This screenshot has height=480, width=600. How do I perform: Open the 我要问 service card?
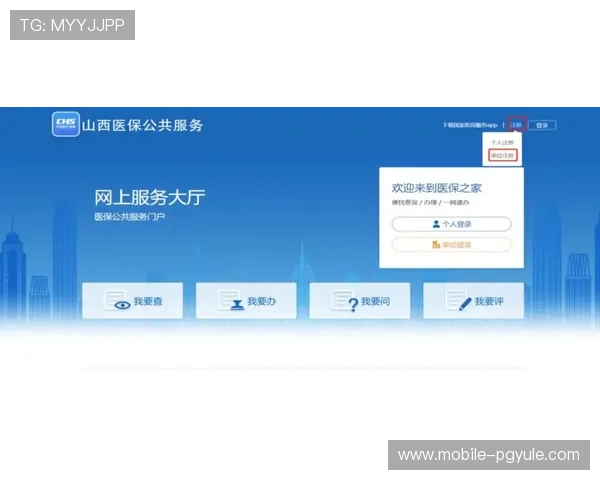(360, 300)
